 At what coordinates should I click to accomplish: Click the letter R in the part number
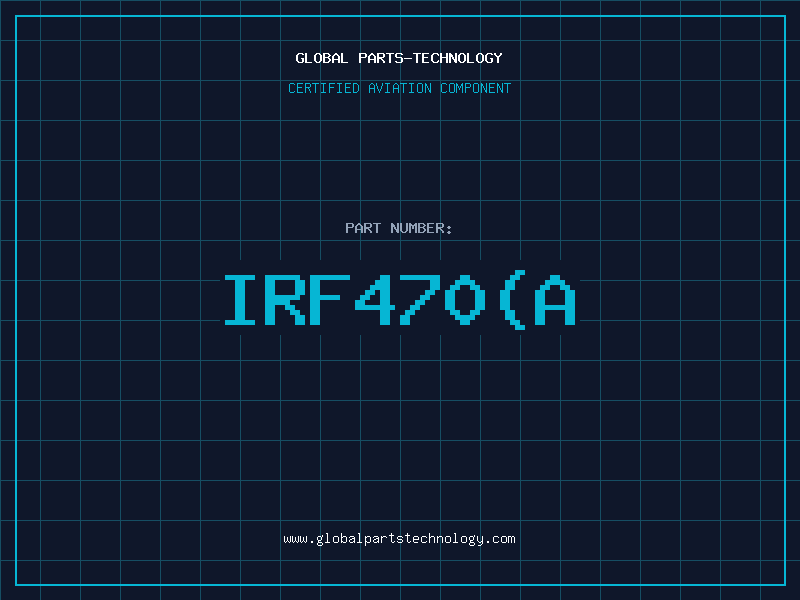click(x=285, y=300)
